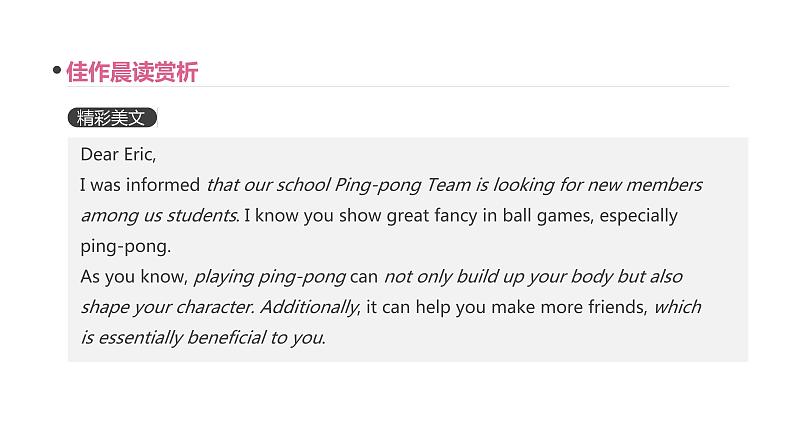Click the pink heading 佳作晨读赏析
Image resolution: width=794 pixels, height=445 pixels.
point(132,71)
